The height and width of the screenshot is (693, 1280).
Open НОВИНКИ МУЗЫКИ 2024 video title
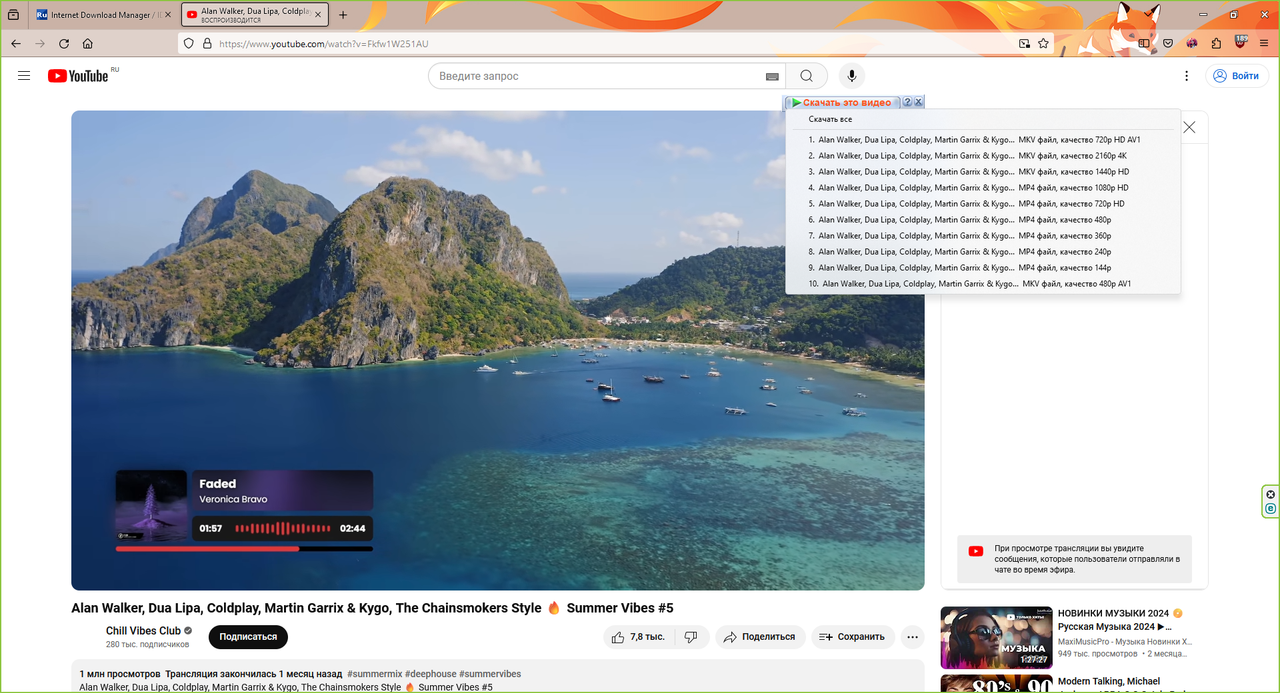(1120, 620)
